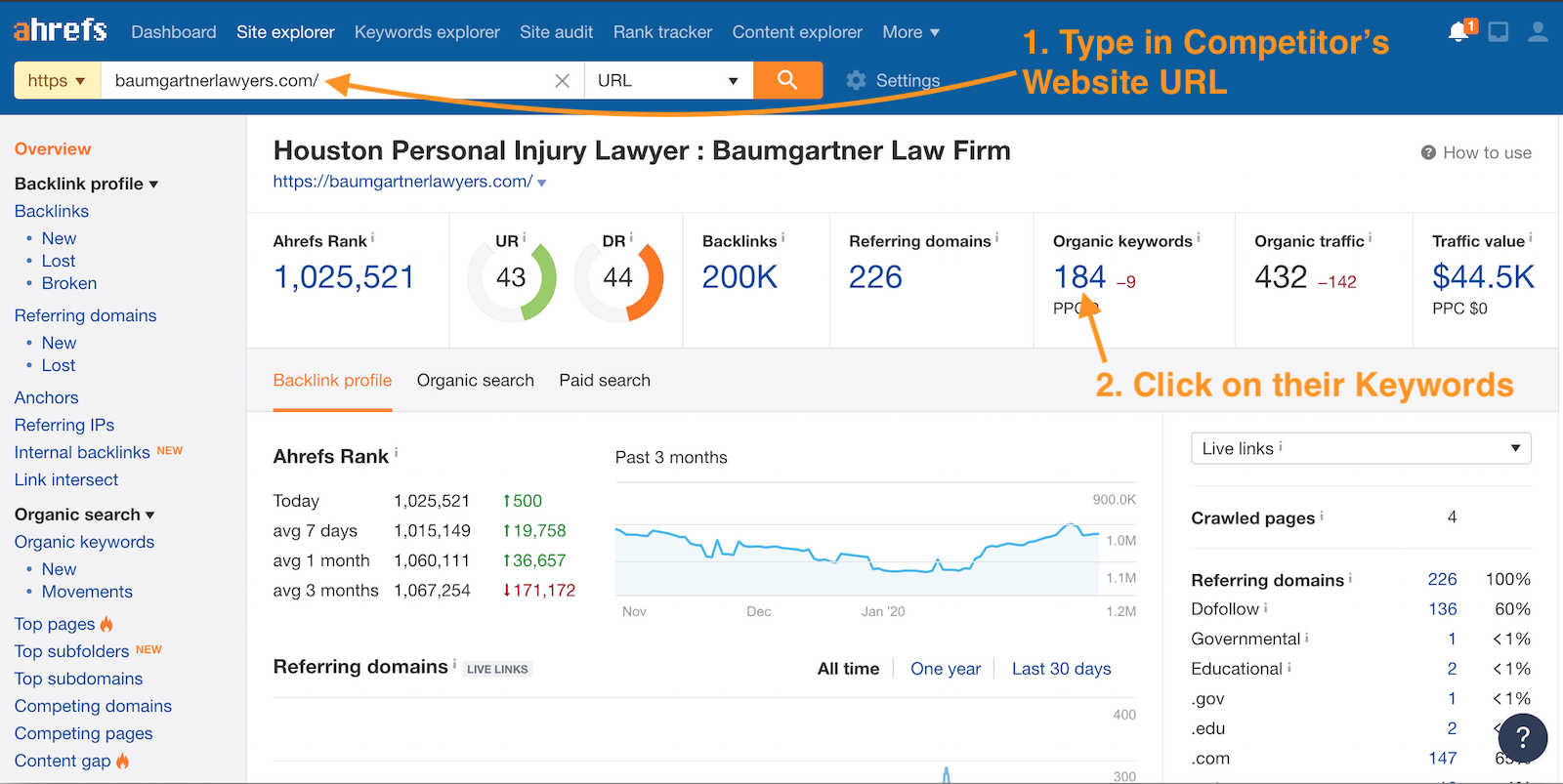Image resolution: width=1563 pixels, height=784 pixels.
Task: Open Link intersect in sidebar
Action: click(66, 479)
